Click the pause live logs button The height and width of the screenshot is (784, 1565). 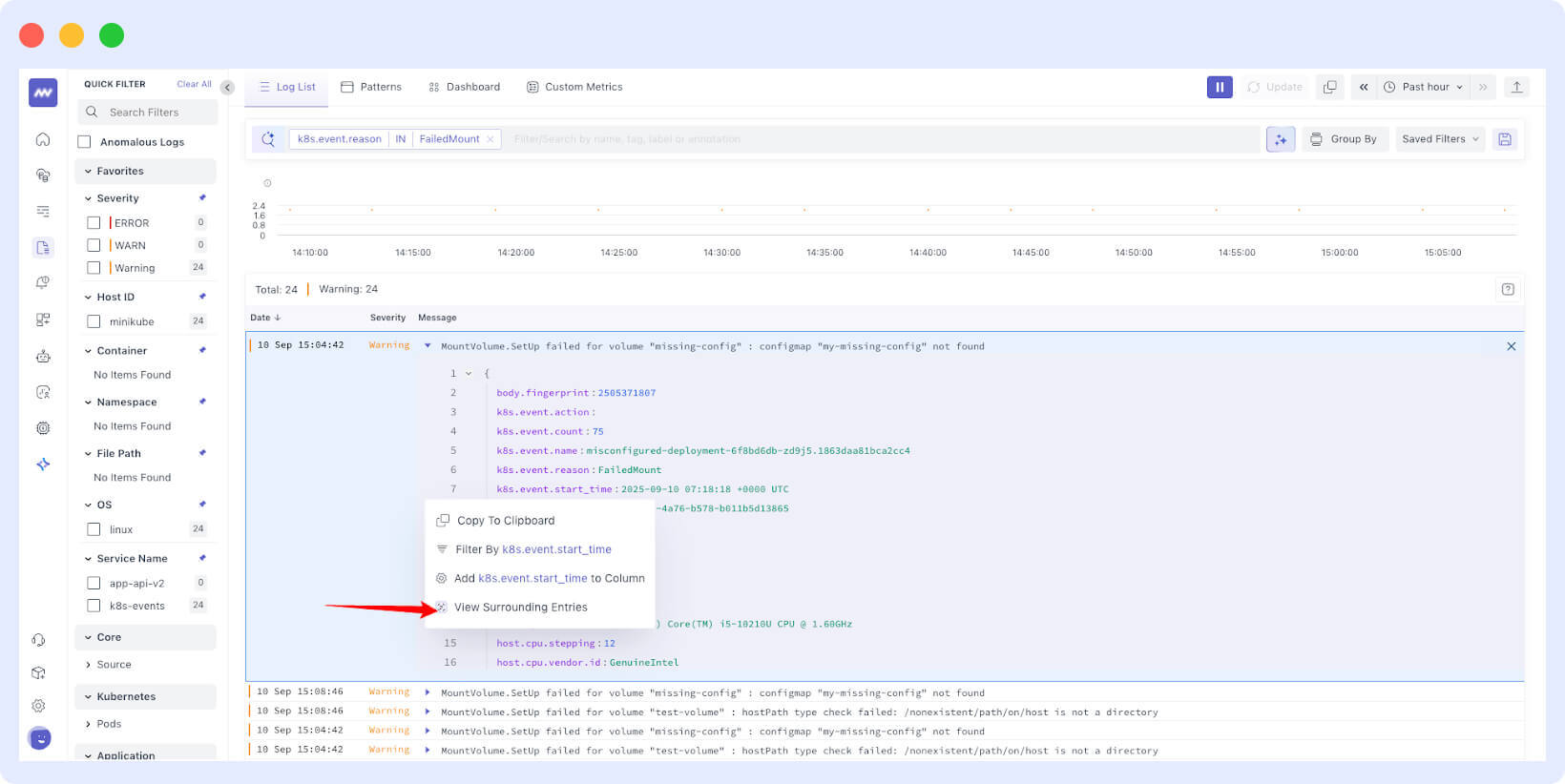[x=1220, y=87]
